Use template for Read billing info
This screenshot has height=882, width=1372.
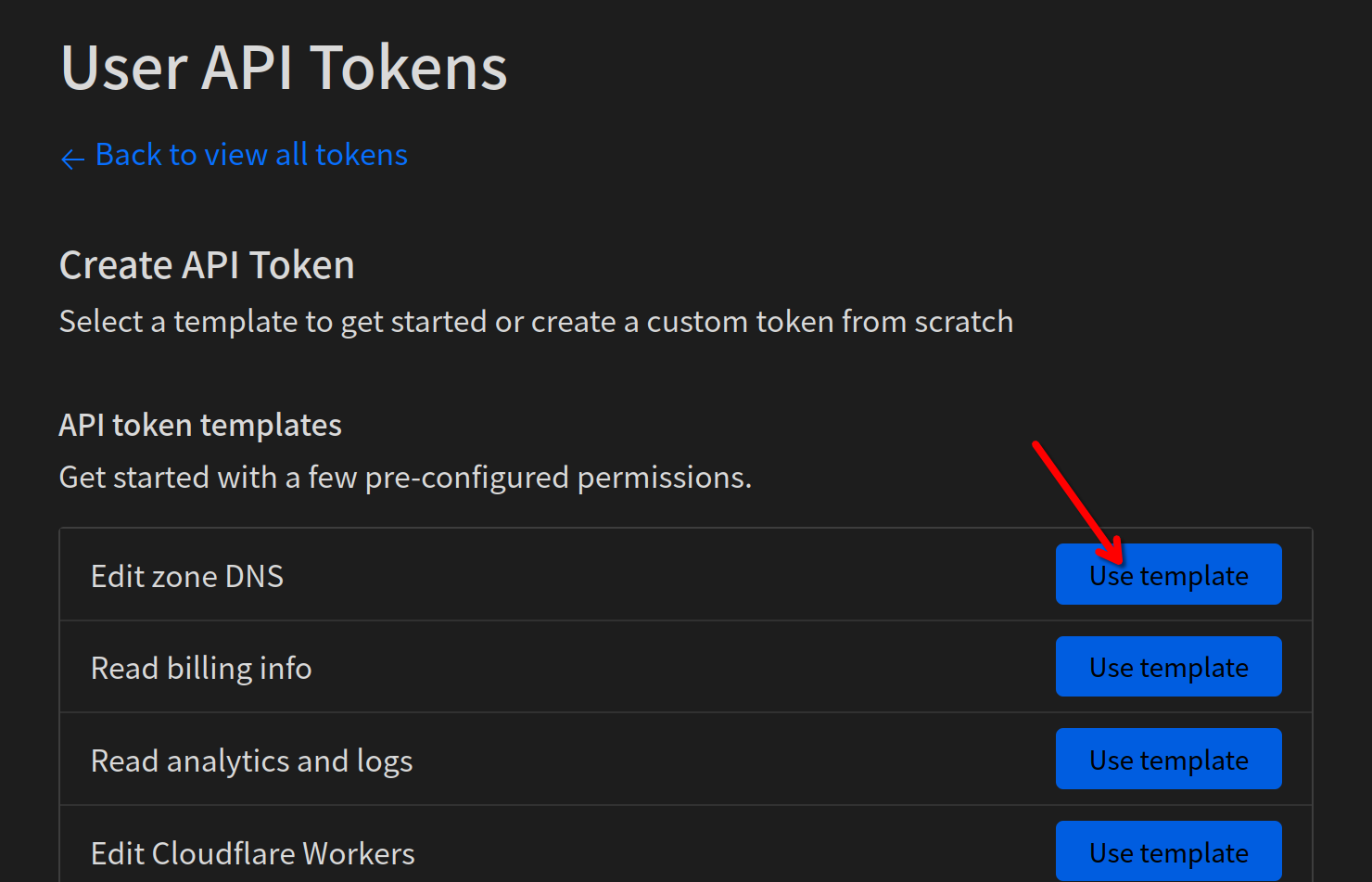[x=1168, y=667]
